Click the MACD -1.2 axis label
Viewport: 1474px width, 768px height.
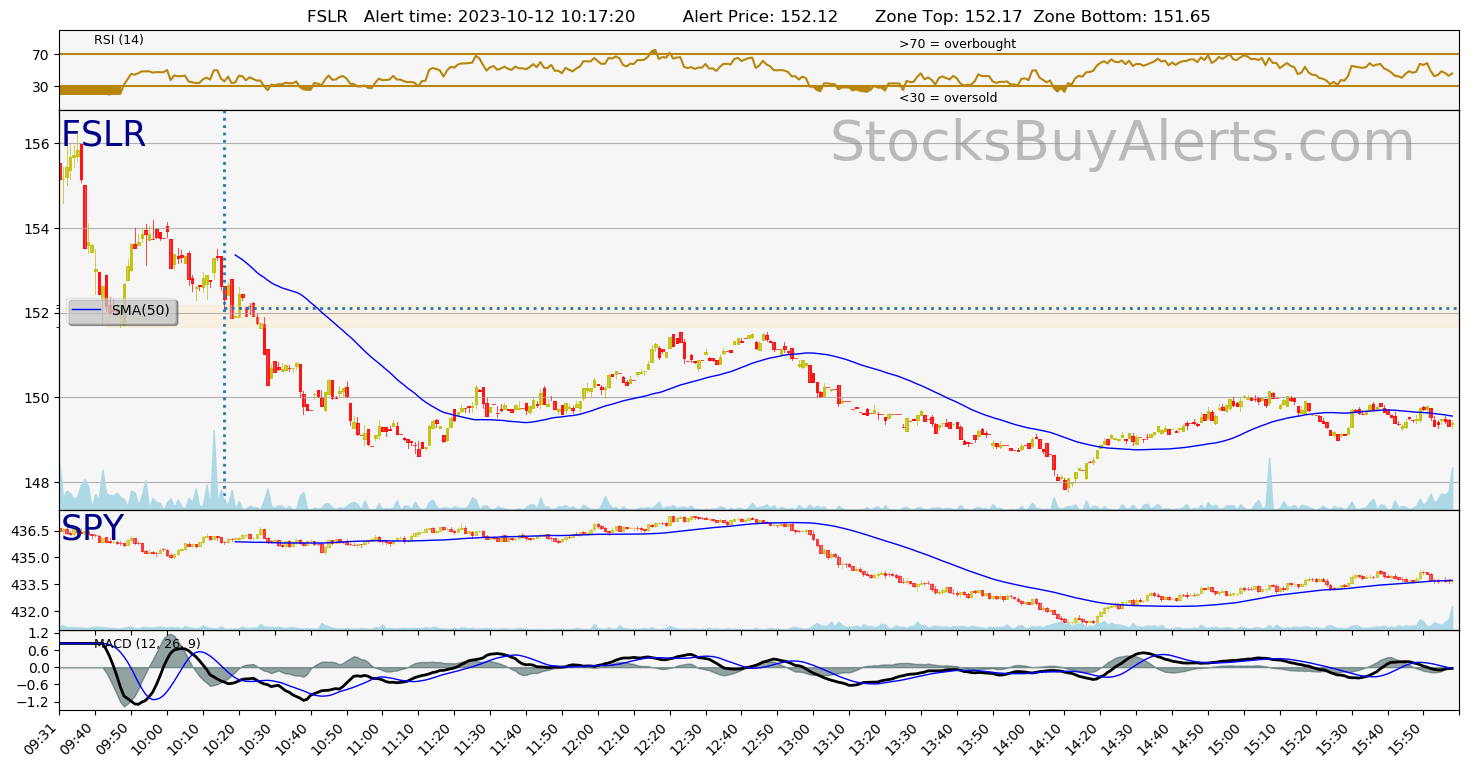[x=35, y=703]
